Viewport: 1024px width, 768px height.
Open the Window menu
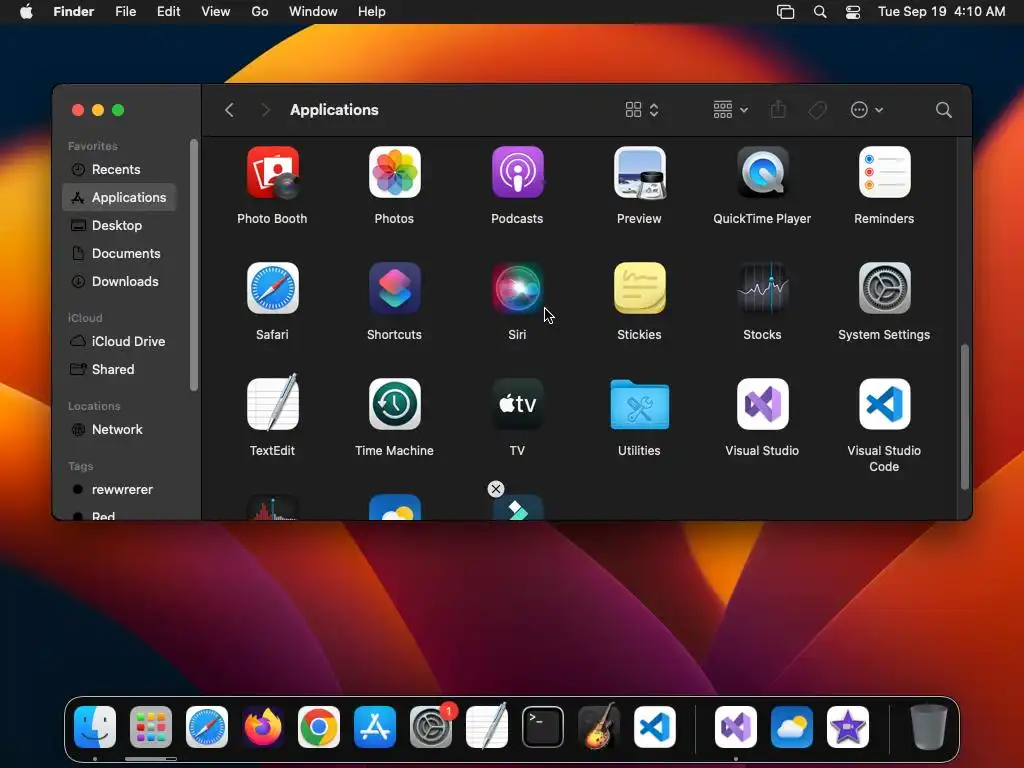pyautogui.click(x=313, y=12)
